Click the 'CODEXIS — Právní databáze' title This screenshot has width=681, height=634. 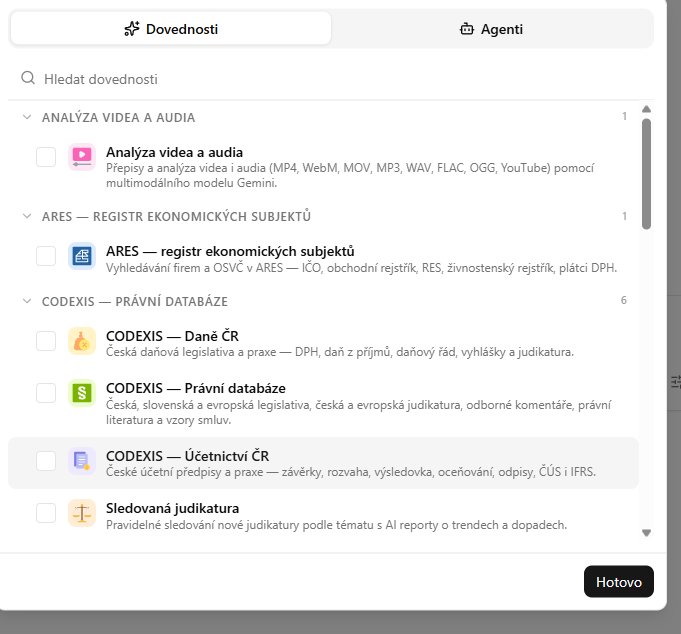point(196,388)
